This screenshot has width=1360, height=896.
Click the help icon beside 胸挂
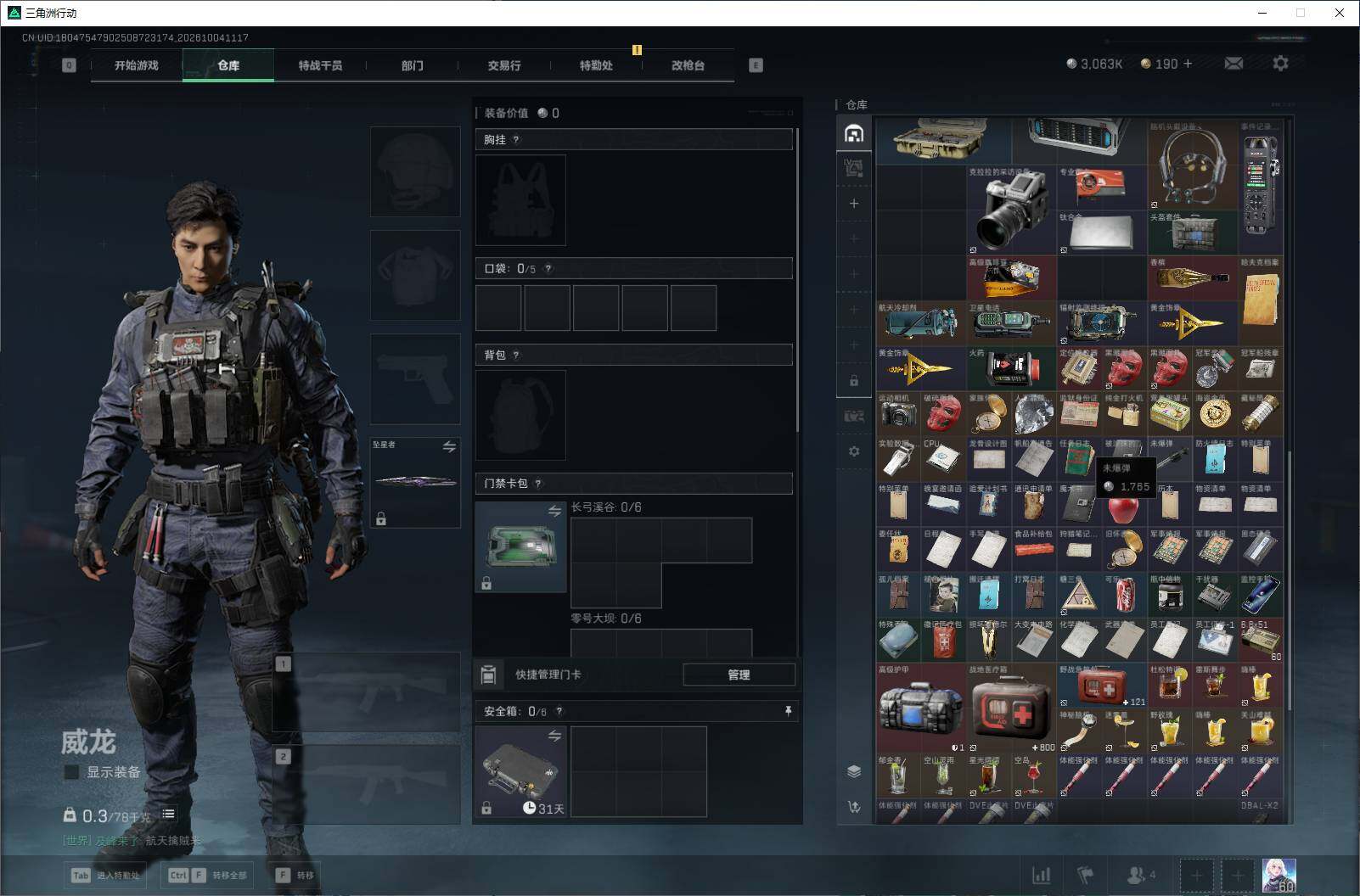point(516,140)
